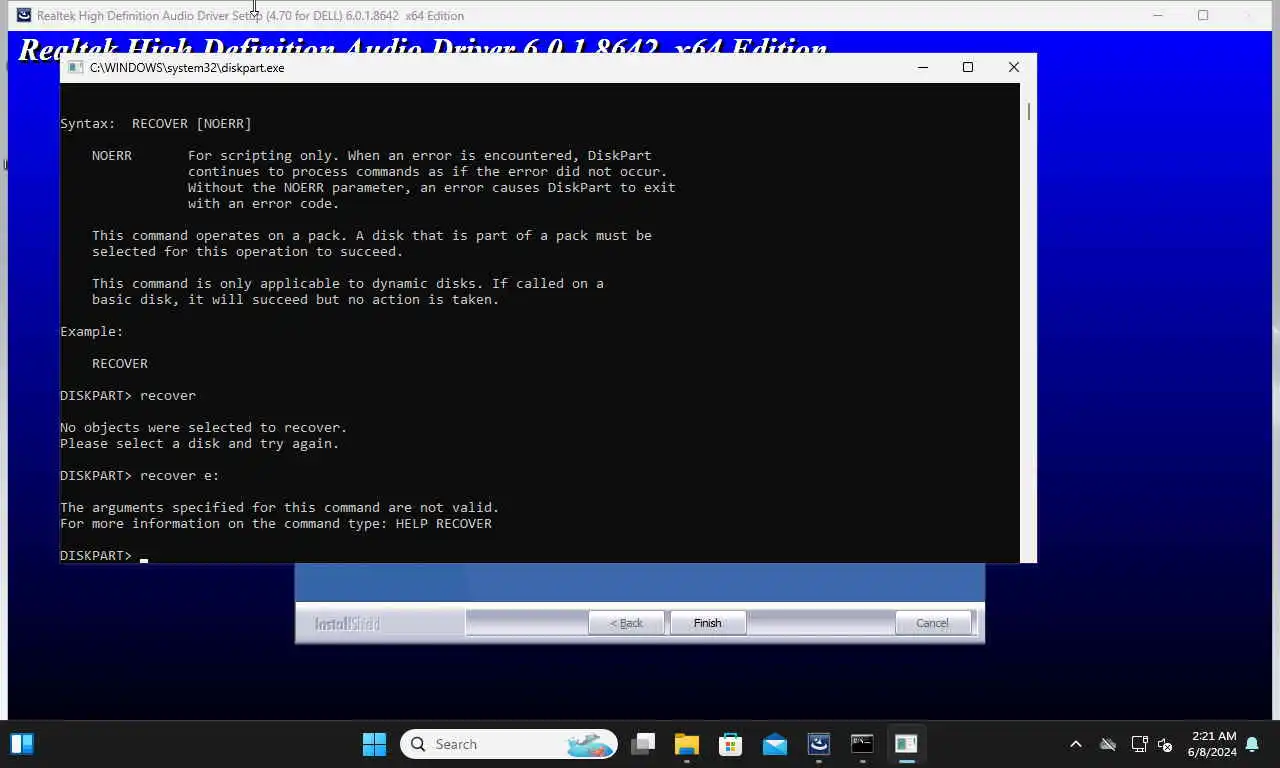Image resolution: width=1280 pixels, height=768 pixels.
Task: Open the network status tray icon
Action: point(1139,744)
